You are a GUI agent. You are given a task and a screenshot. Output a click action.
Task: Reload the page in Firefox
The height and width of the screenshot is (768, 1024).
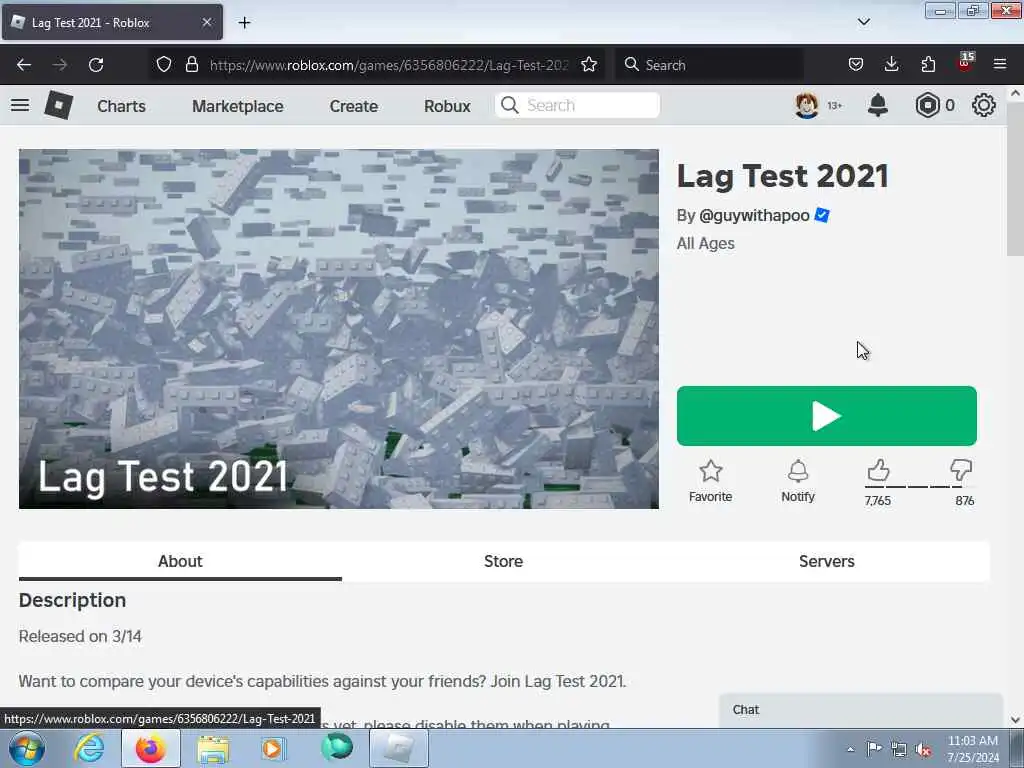pyautogui.click(x=96, y=65)
